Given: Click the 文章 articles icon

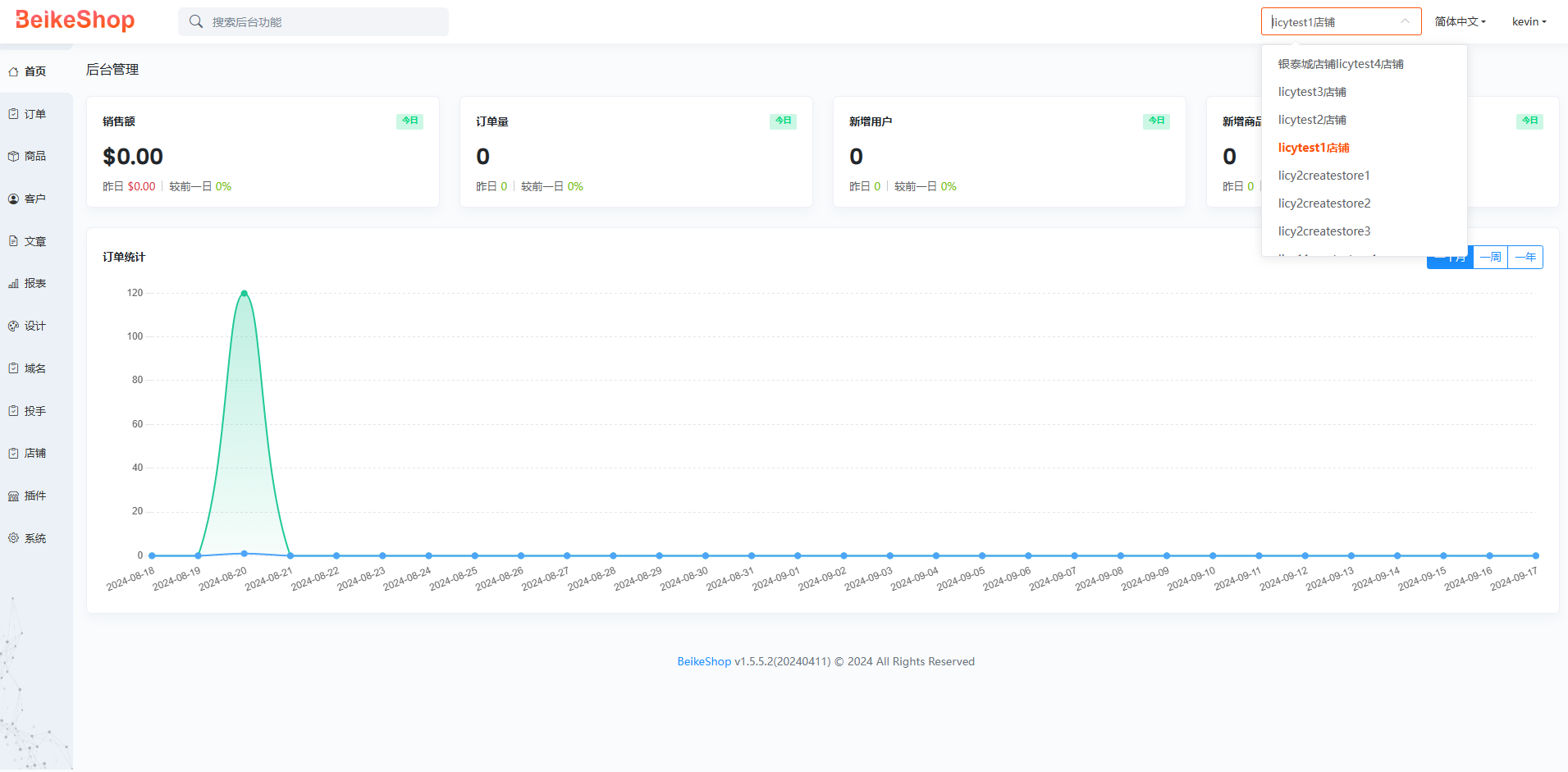Looking at the screenshot, I should [13, 241].
